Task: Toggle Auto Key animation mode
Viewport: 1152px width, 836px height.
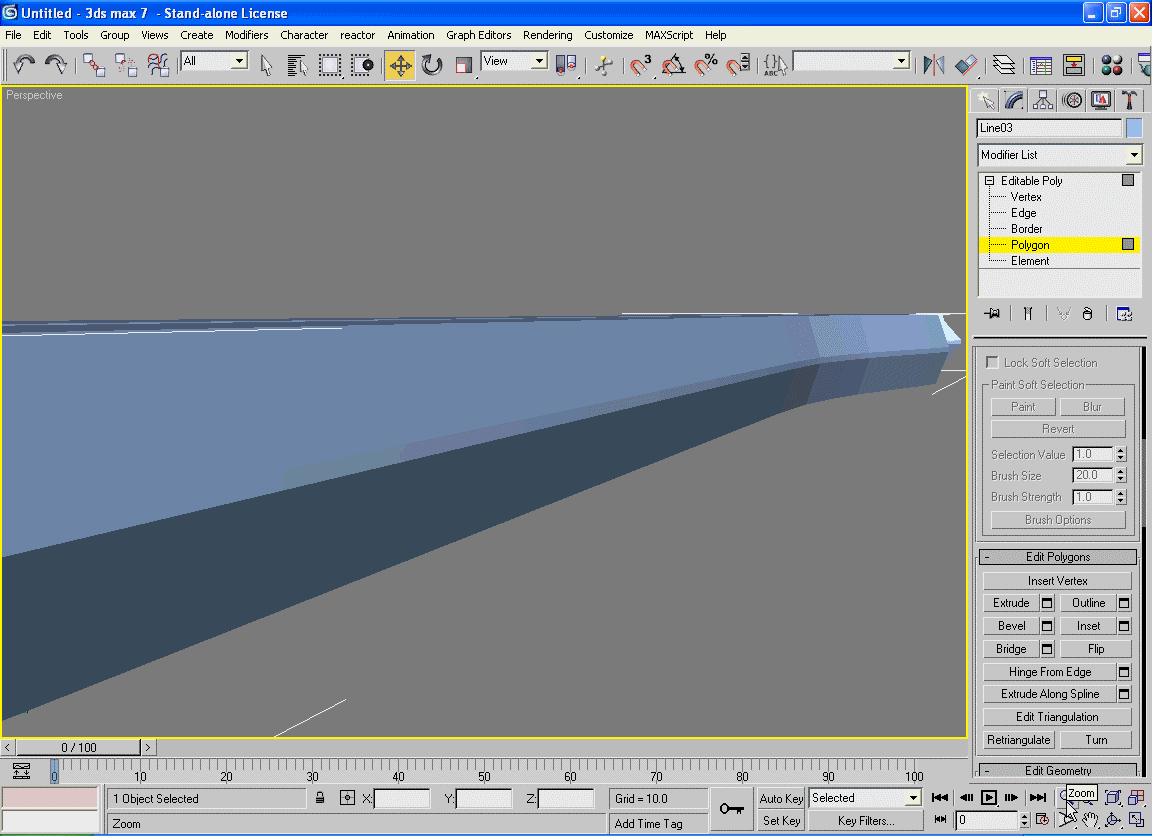Action: pyautogui.click(x=781, y=798)
